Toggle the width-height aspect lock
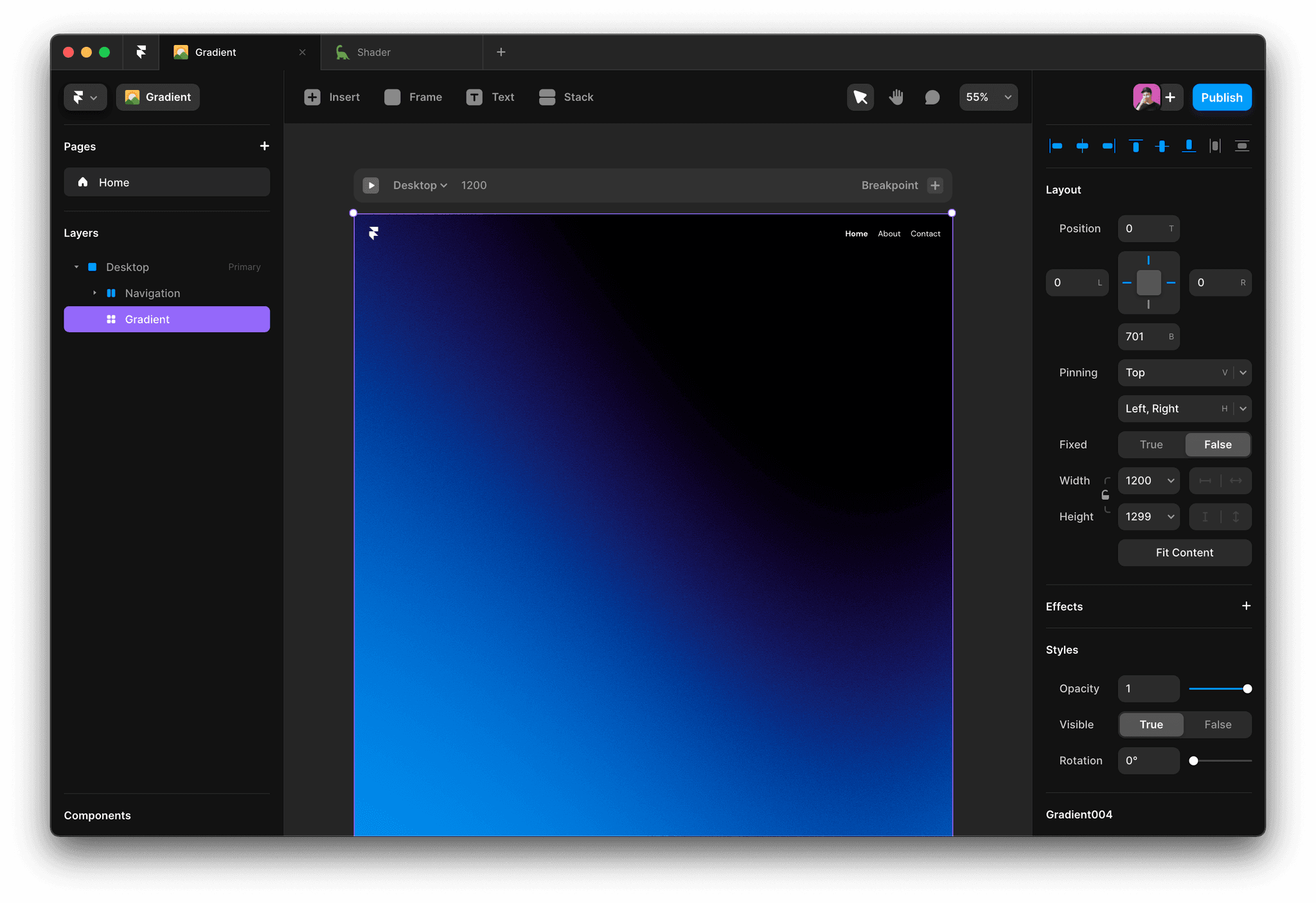The height and width of the screenshot is (903, 1316). tap(1105, 495)
